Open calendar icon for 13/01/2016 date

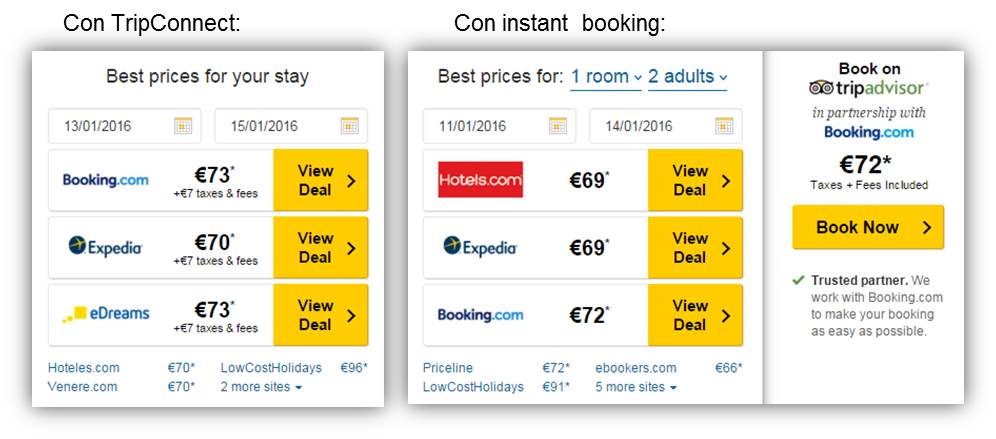[x=183, y=126]
